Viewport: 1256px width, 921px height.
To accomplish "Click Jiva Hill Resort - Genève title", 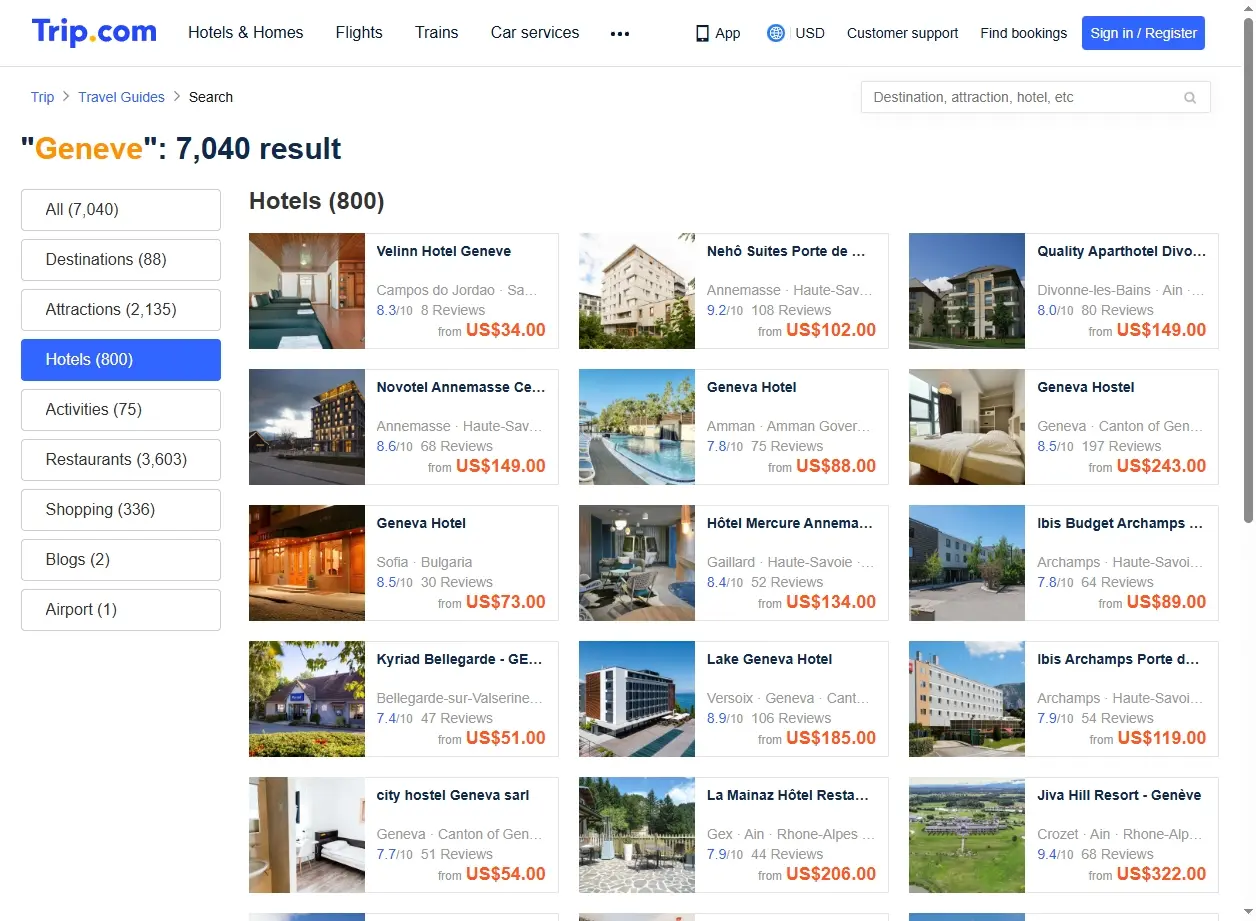I will (x=1119, y=795).
